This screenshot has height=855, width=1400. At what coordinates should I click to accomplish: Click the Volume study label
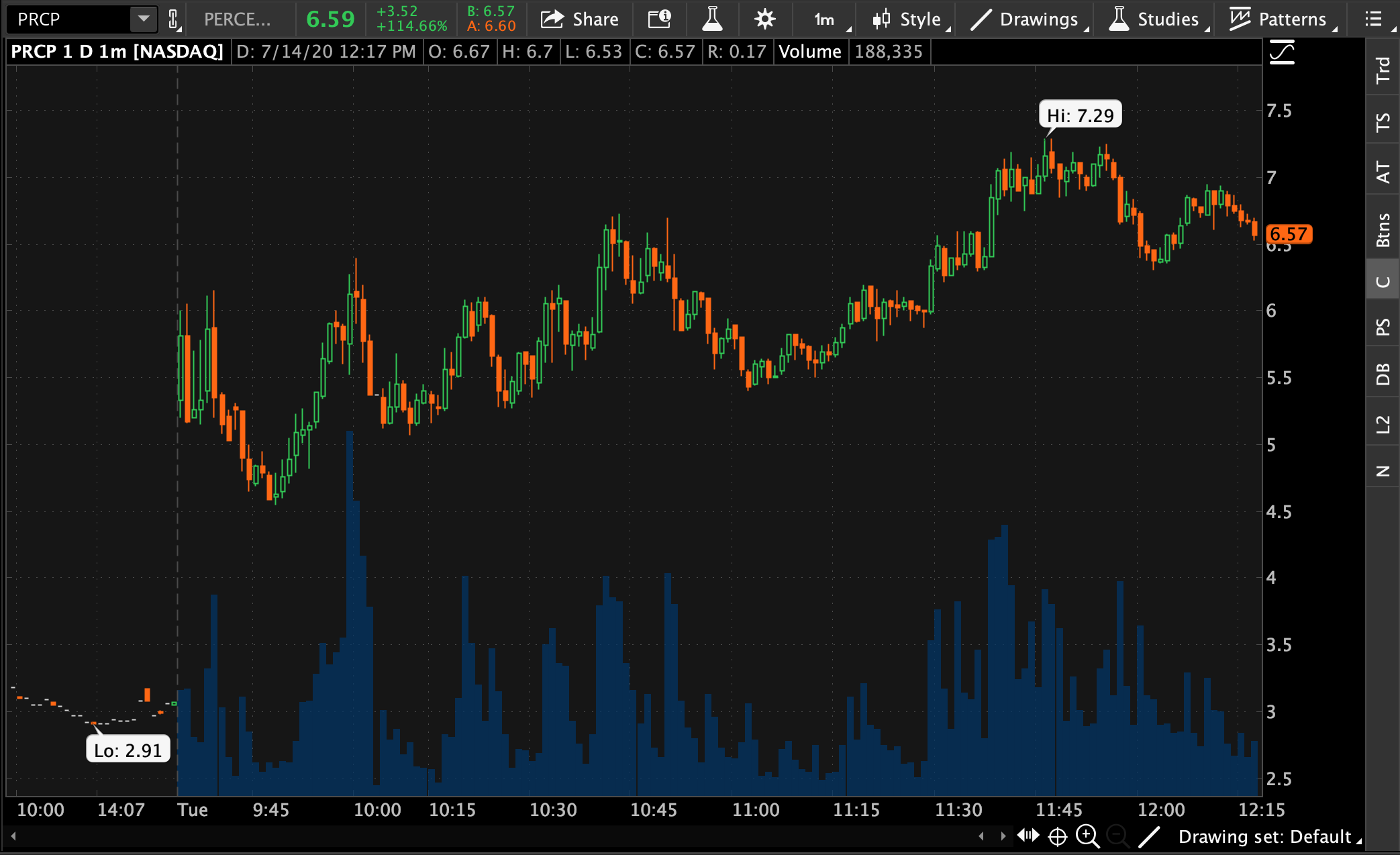point(809,52)
